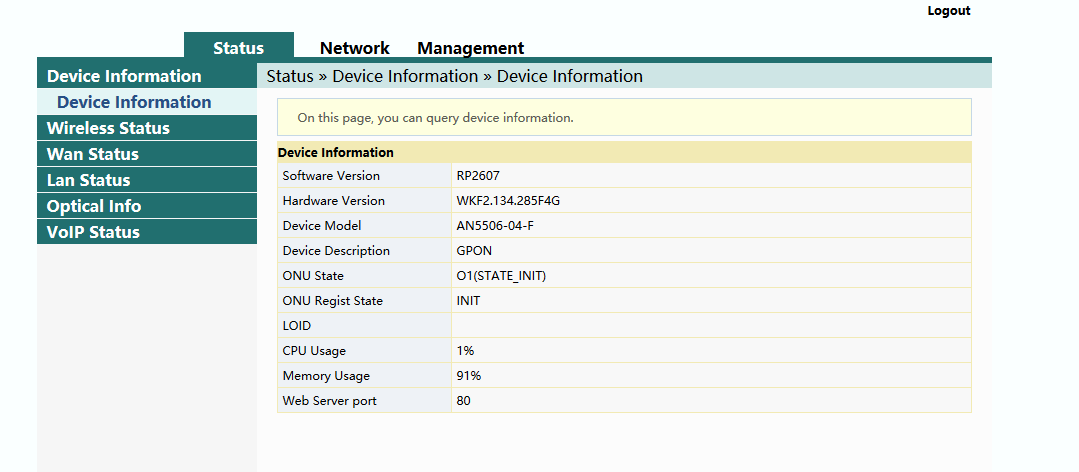
Task: Click the 'Hardware Version' label
Action: [x=334, y=201]
